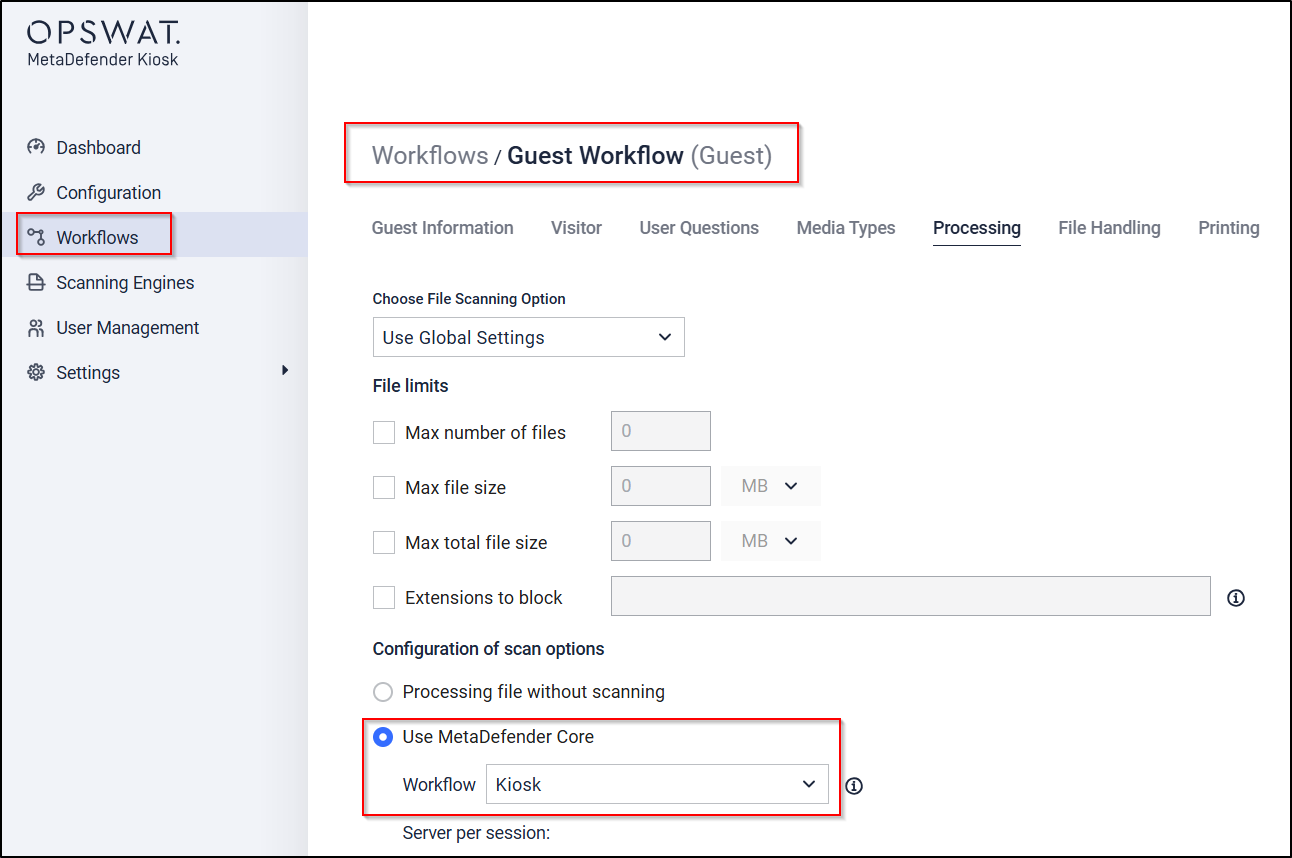This screenshot has width=1292, height=858.
Task: Click the Extensions to block text field
Action: (911, 596)
